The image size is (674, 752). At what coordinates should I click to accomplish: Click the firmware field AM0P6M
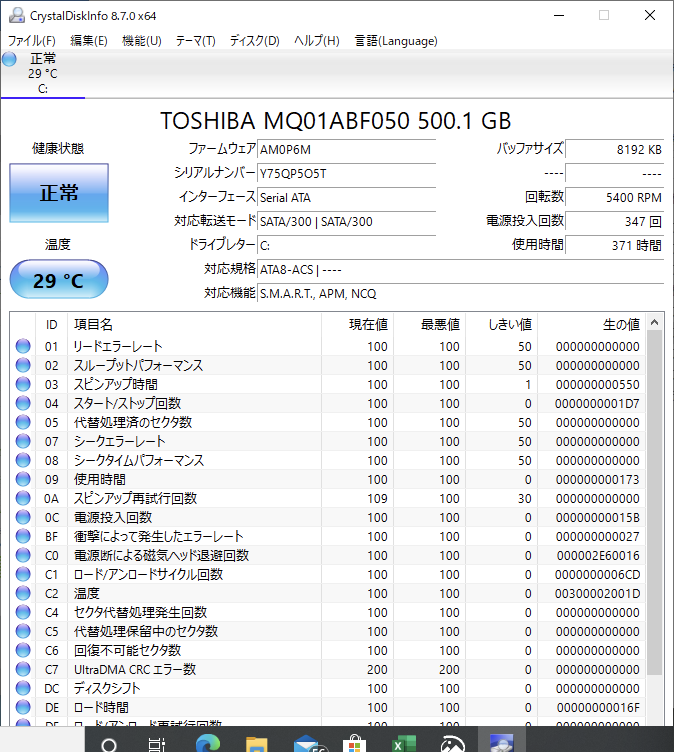click(346, 150)
